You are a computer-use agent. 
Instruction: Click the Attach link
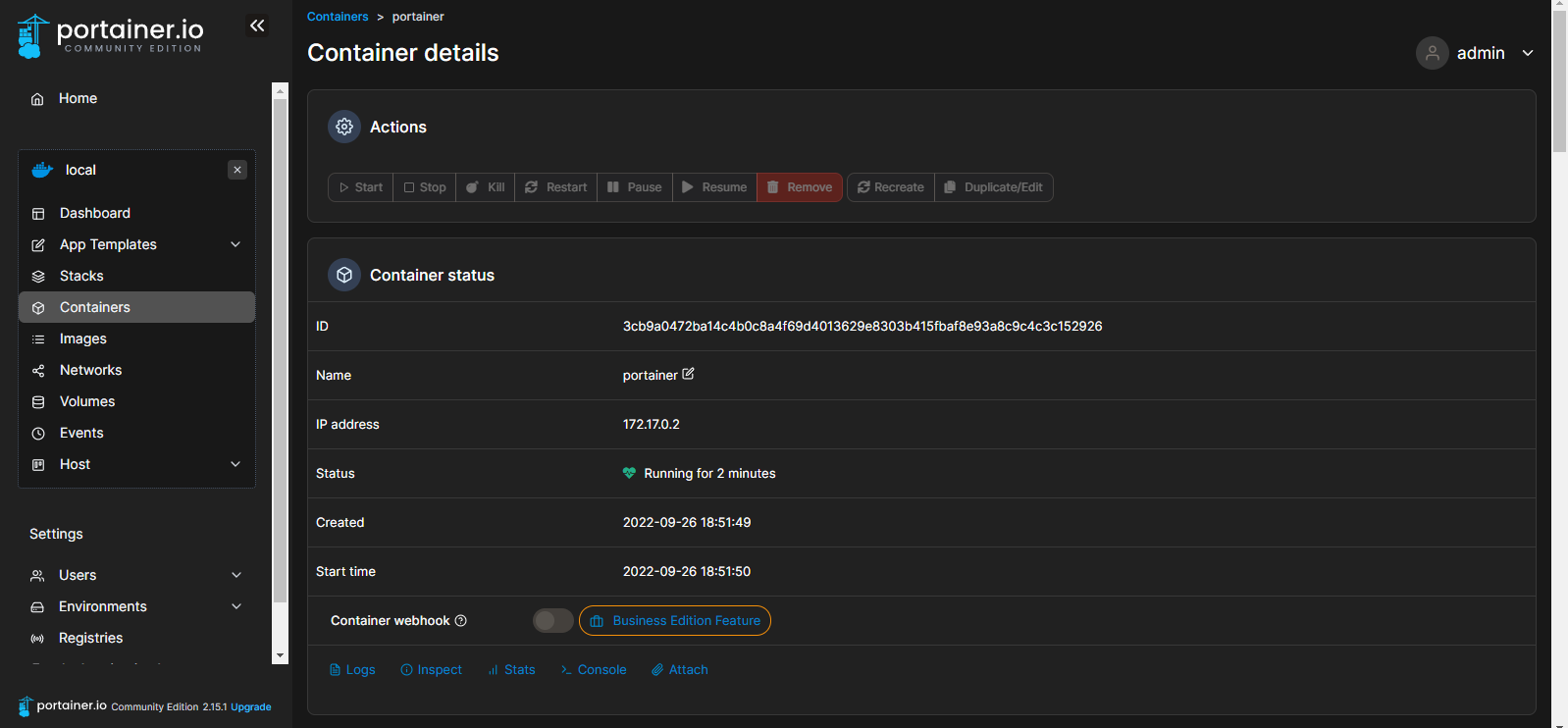680,669
